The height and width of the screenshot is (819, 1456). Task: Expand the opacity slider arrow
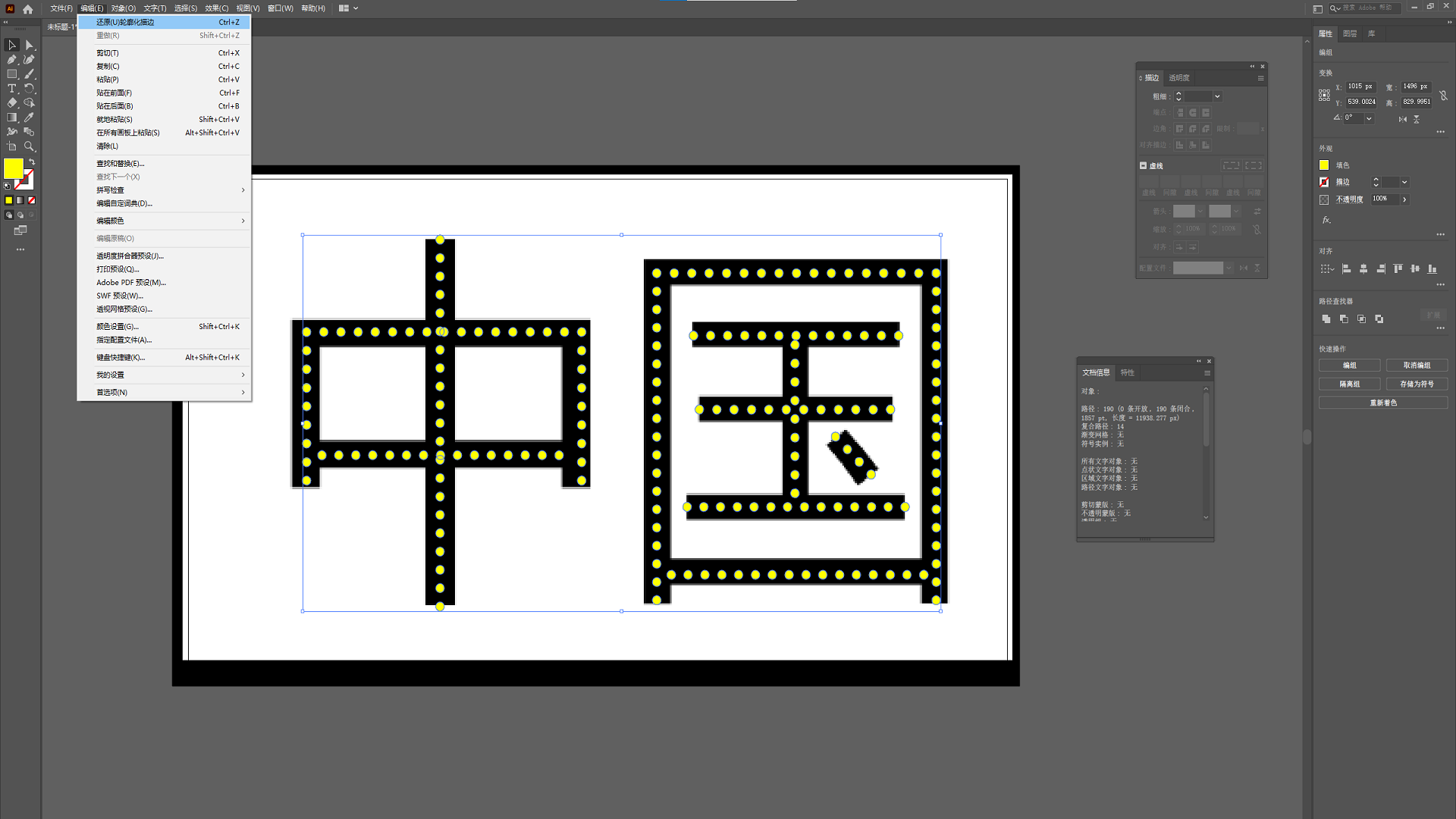tap(1404, 199)
